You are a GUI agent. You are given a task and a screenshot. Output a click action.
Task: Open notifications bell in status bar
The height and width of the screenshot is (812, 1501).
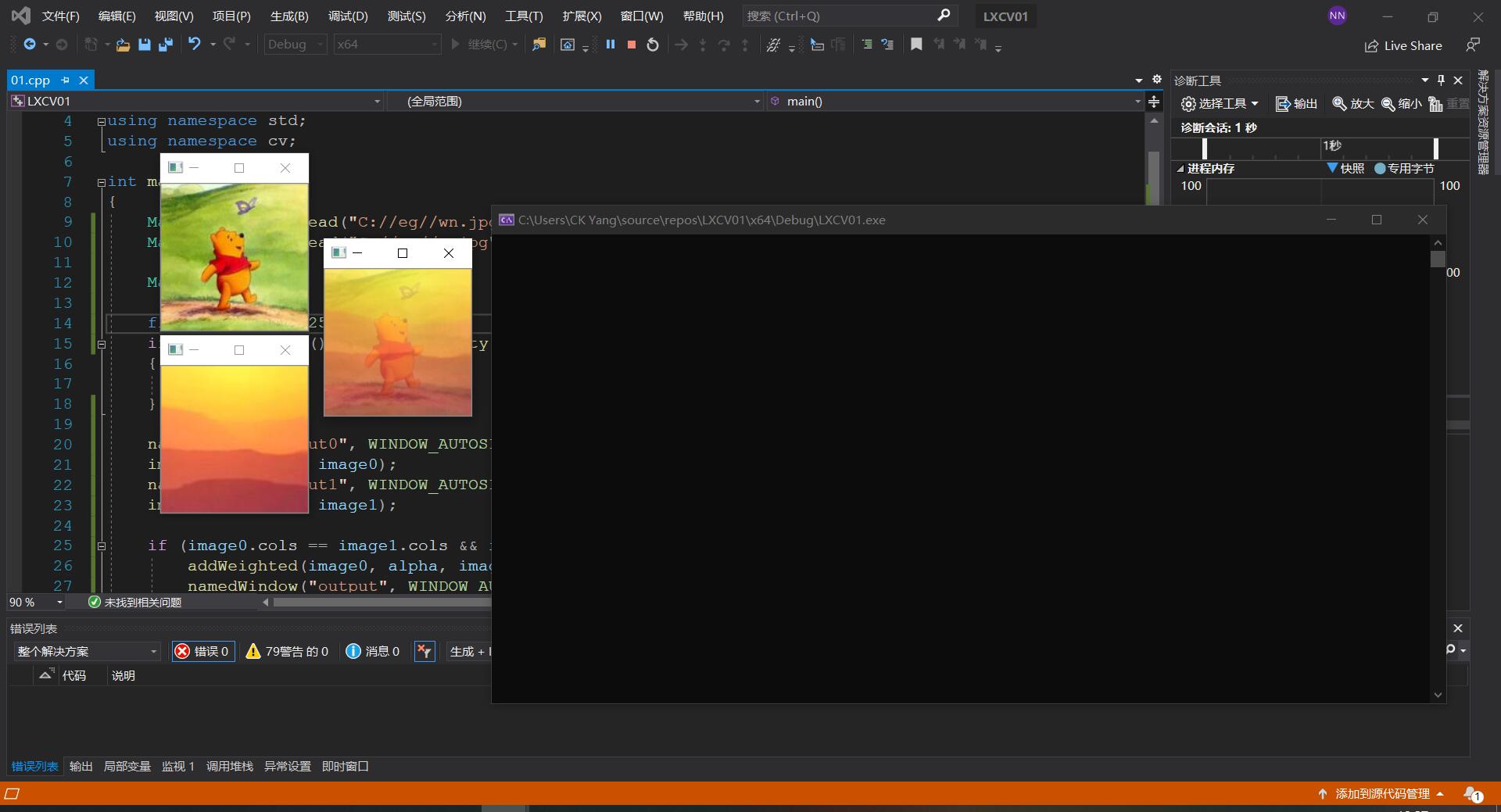(x=1472, y=794)
